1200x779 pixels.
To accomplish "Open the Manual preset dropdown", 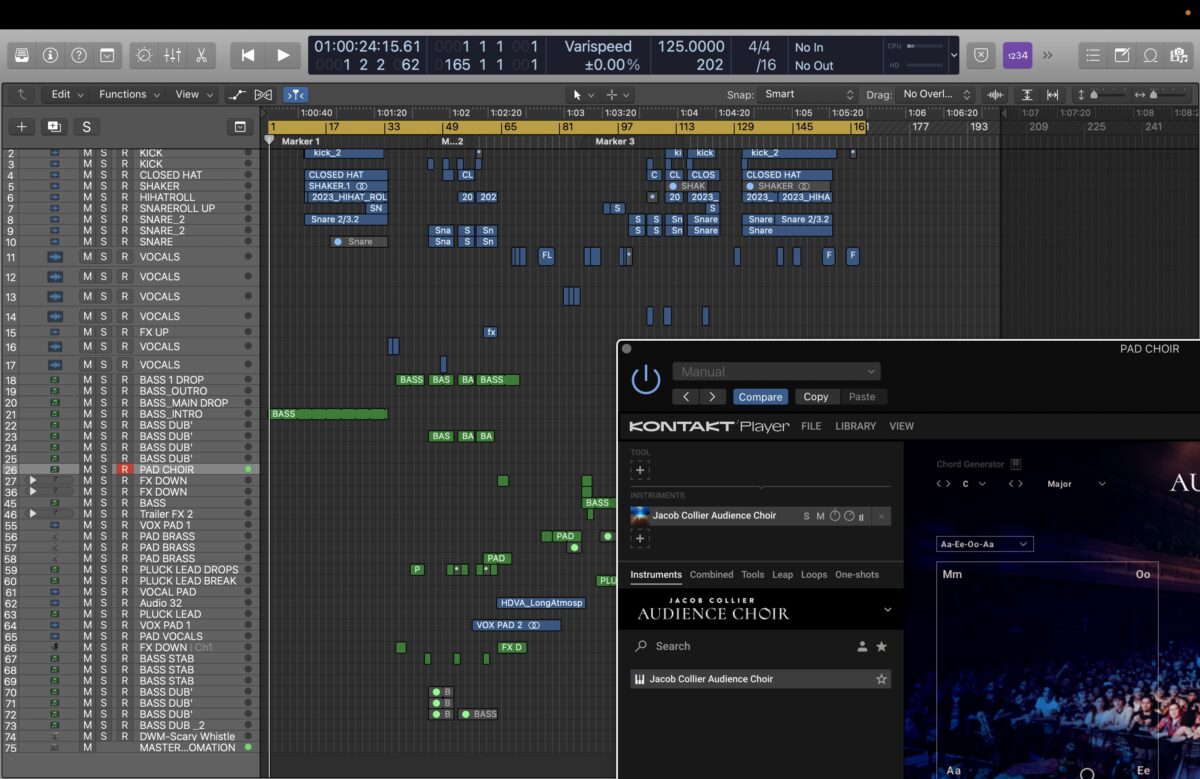I will coord(774,371).
